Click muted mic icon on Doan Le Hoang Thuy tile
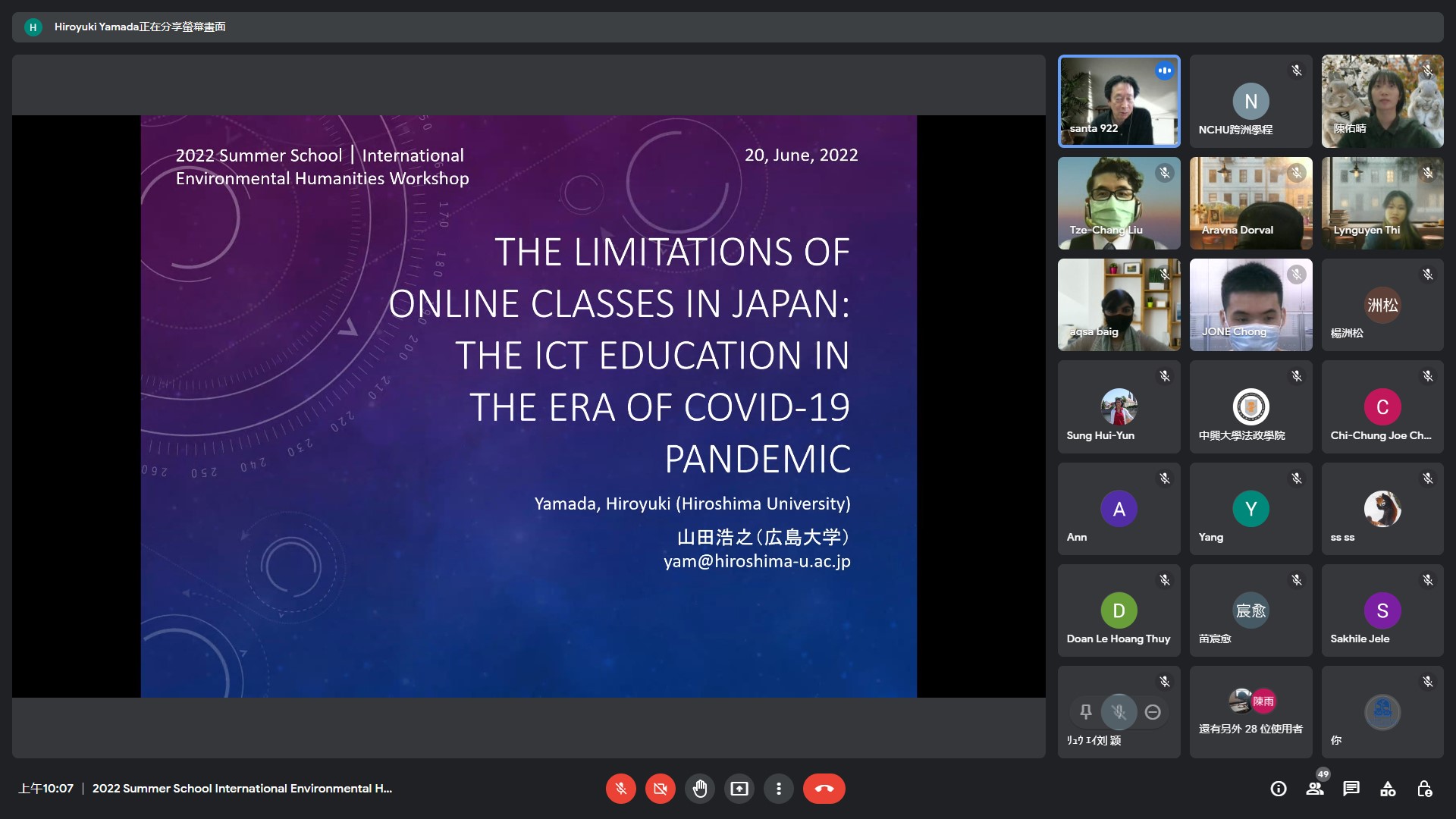Viewport: 1456px width, 819px height. 1165,580
